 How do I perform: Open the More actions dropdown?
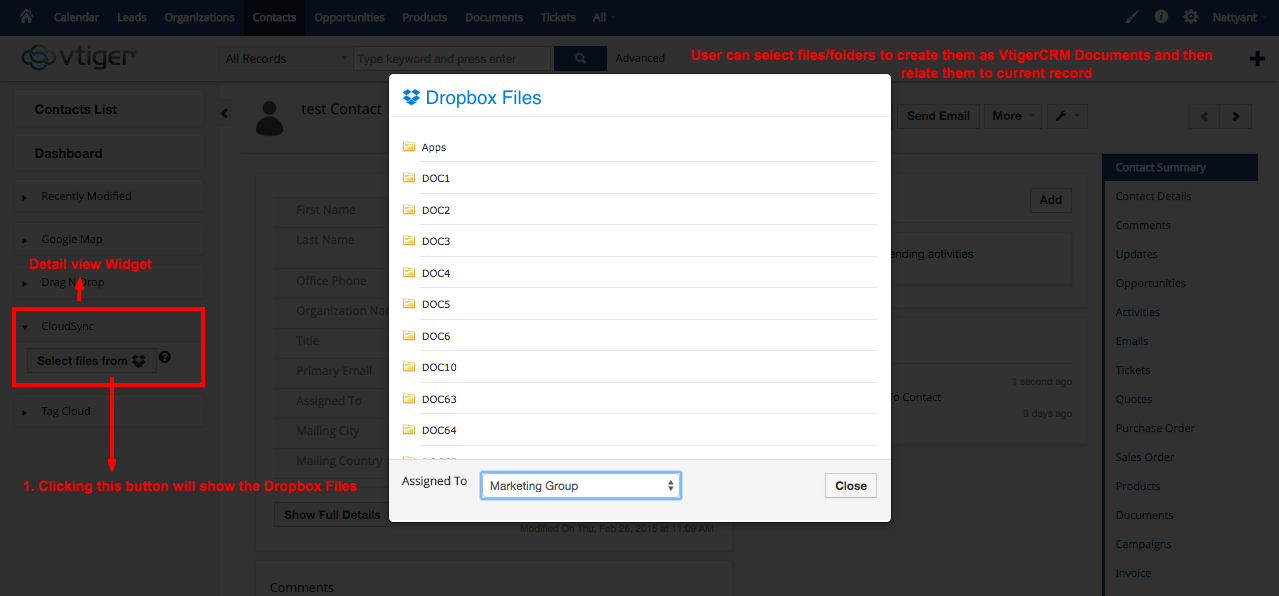click(1013, 116)
